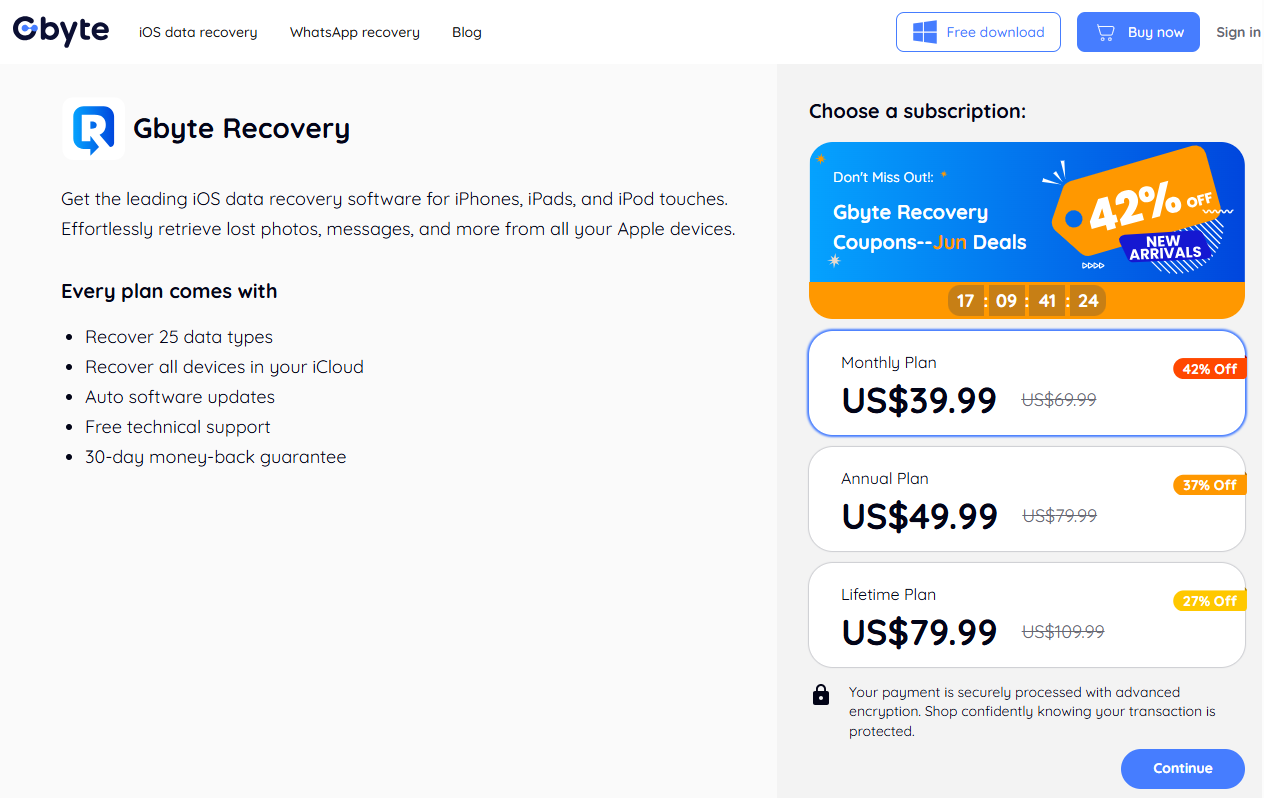The width and height of the screenshot is (1264, 798).
Task: Pick the Lifetime Plan option
Action: click(x=1026, y=615)
